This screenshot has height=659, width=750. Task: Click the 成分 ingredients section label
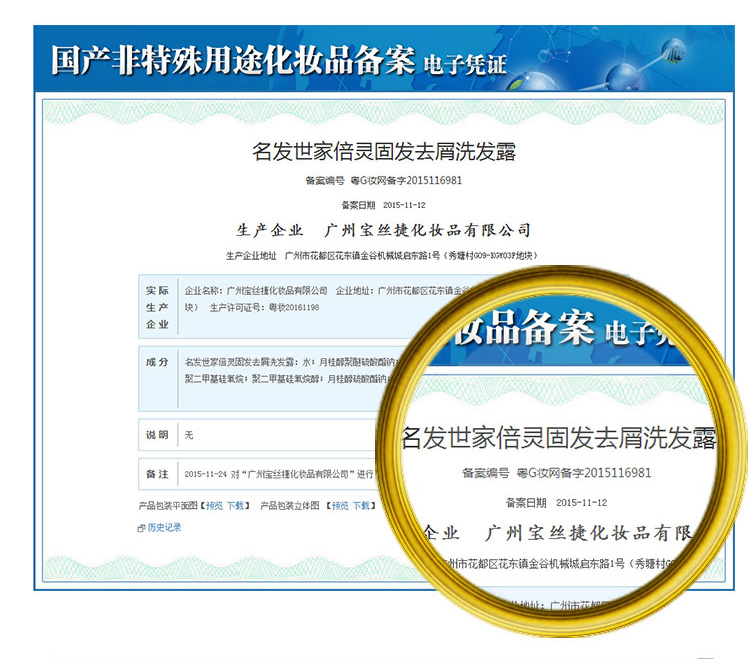(158, 362)
